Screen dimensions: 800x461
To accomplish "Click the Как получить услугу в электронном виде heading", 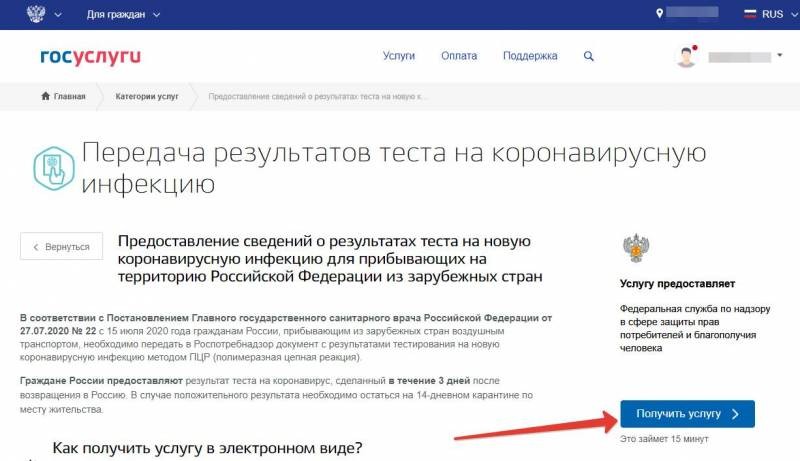I will tap(207, 448).
